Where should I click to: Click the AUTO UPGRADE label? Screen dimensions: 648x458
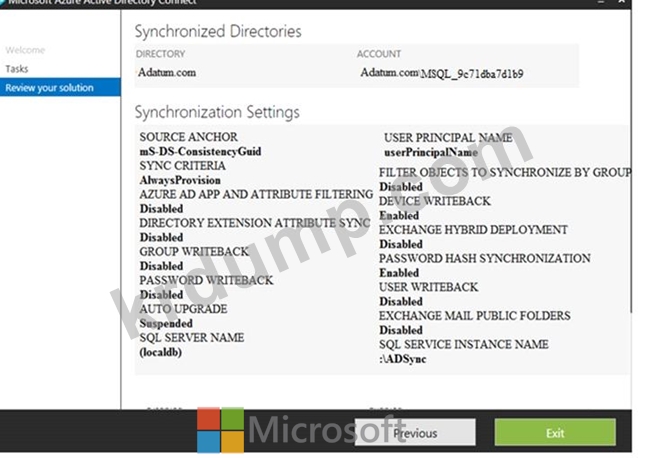[183, 309]
